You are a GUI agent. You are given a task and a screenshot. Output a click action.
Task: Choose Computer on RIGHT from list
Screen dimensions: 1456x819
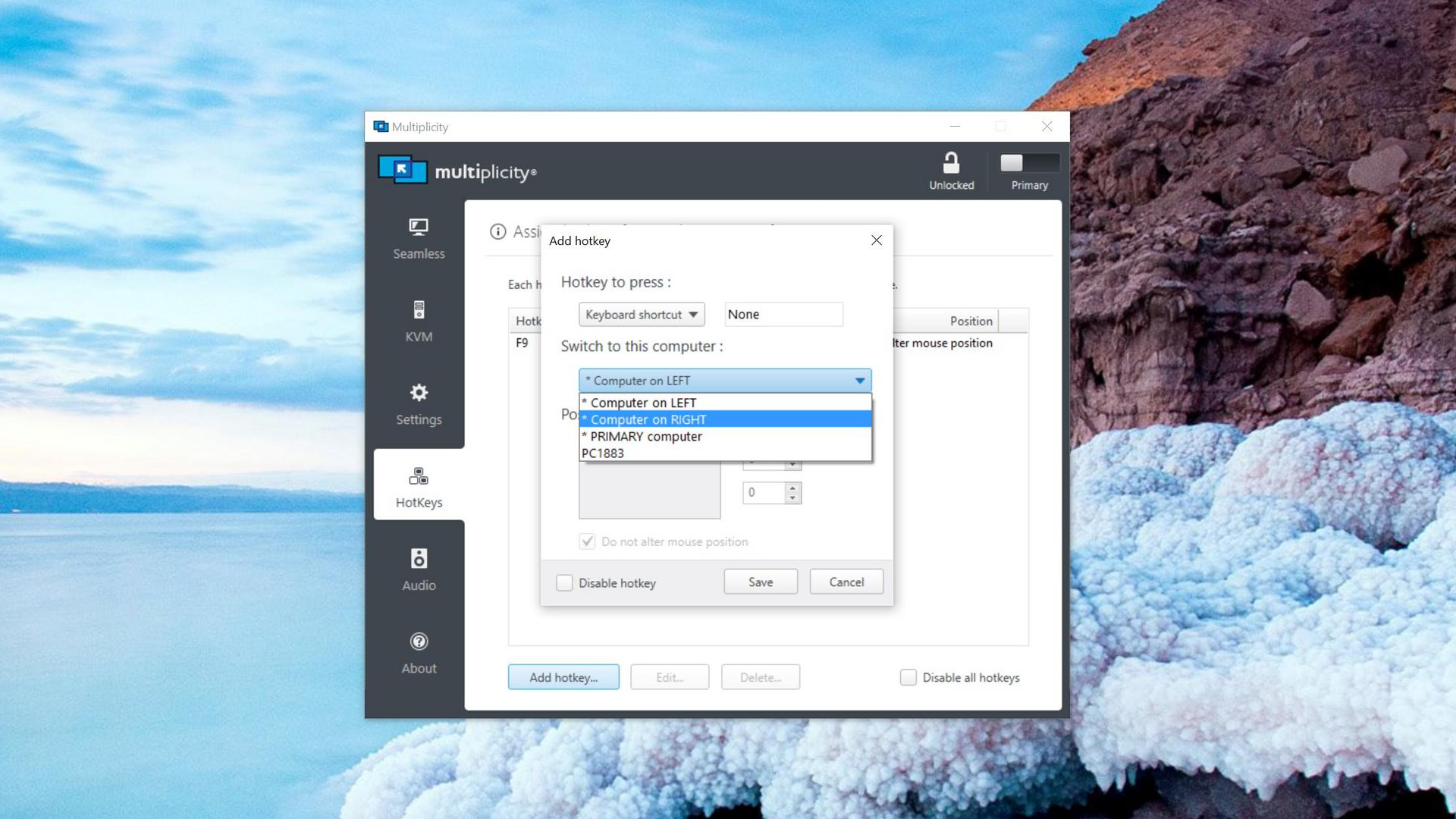[x=725, y=419]
